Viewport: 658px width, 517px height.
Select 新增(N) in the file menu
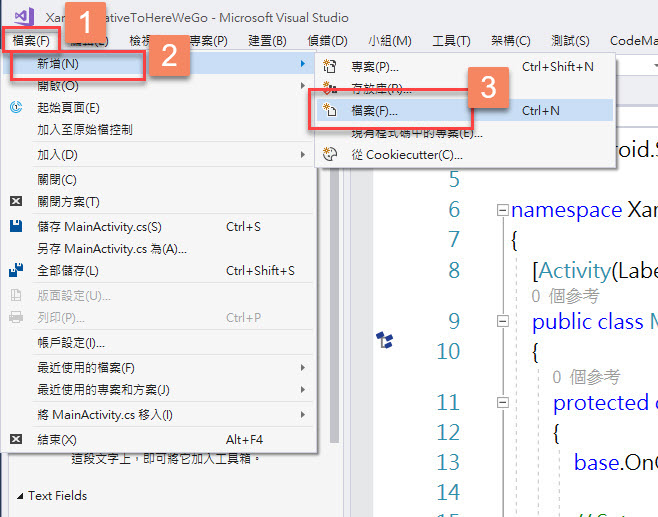(x=159, y=64)
